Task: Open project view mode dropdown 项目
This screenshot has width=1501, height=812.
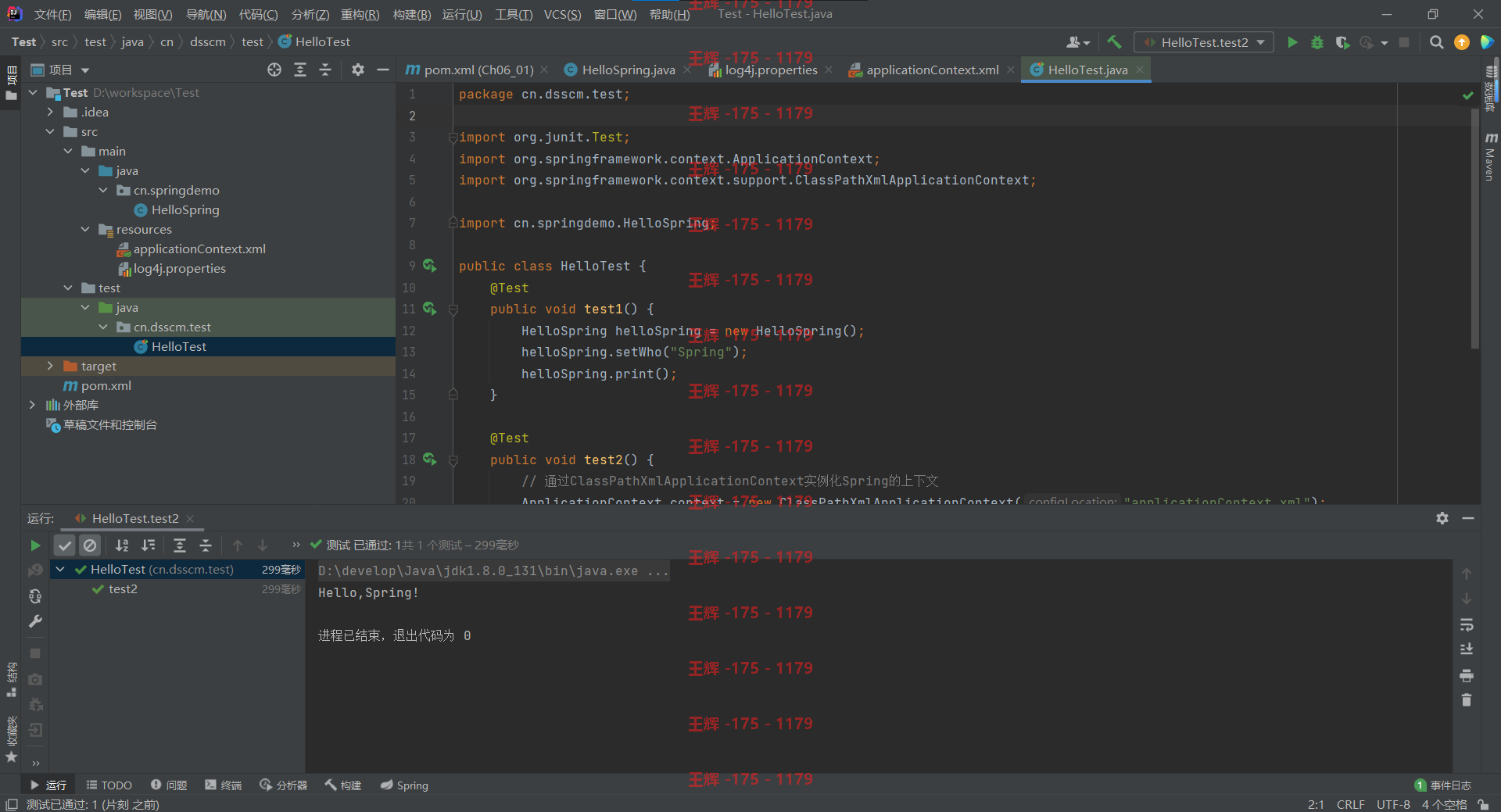Action: (60, 70)
